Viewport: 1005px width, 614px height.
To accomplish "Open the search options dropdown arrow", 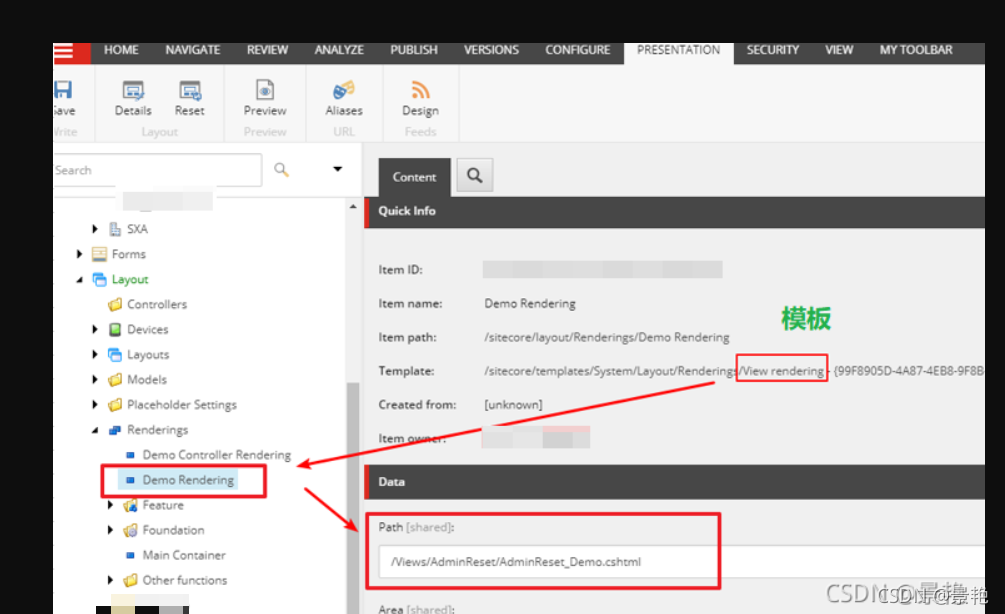I will tap(337, 169).
